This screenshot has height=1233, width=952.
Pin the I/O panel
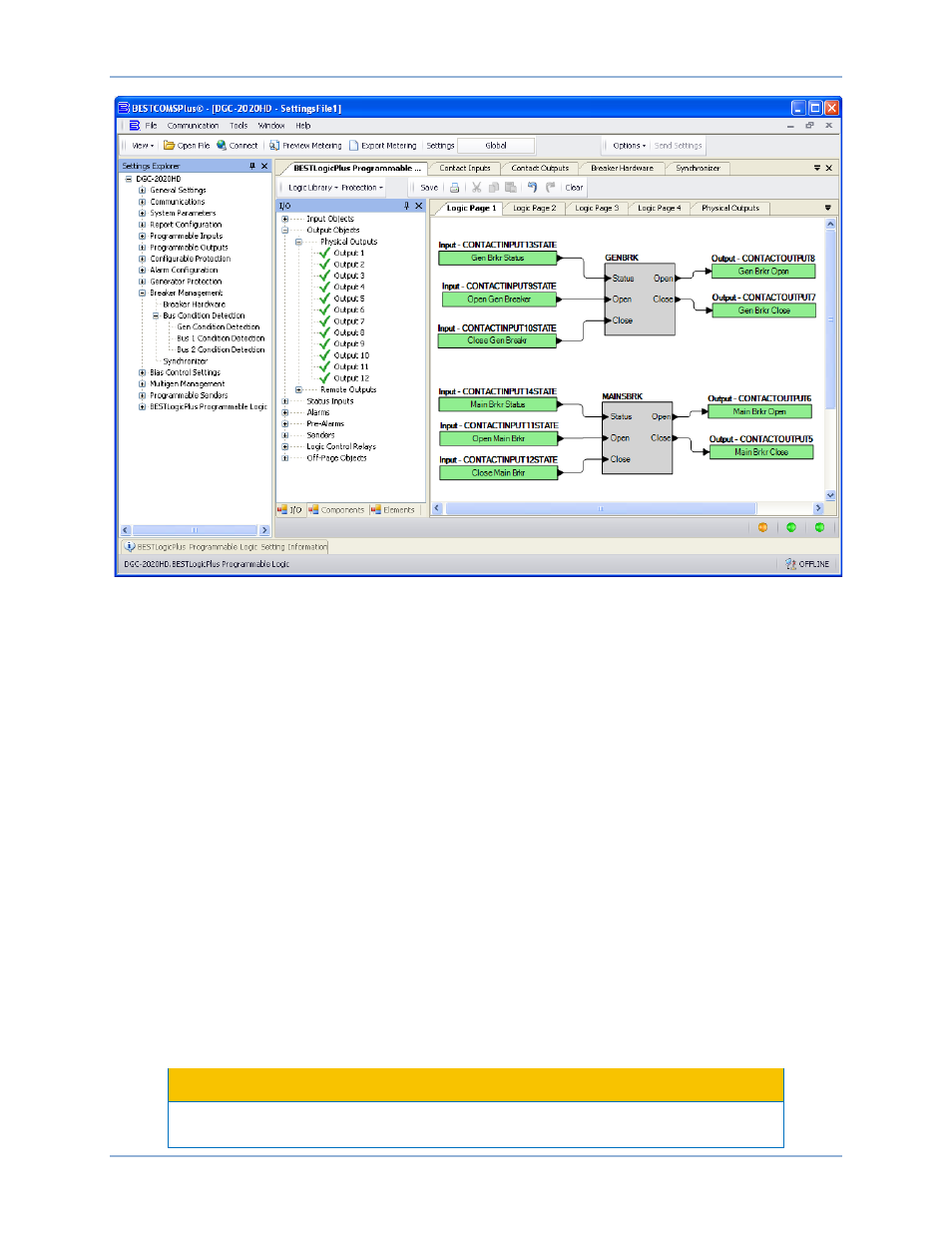[406, 206]
